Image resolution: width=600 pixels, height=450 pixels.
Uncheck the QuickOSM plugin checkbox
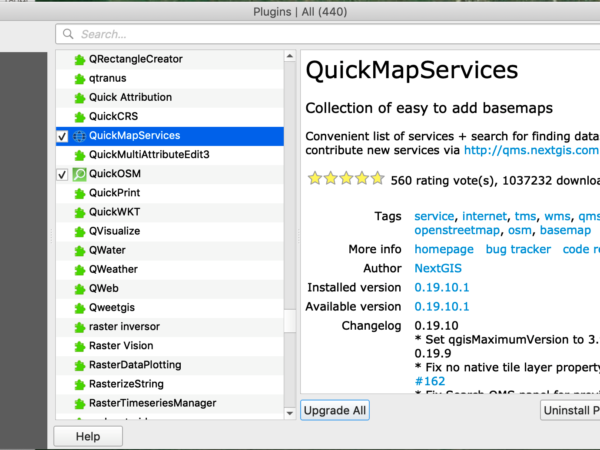(62, 175)
